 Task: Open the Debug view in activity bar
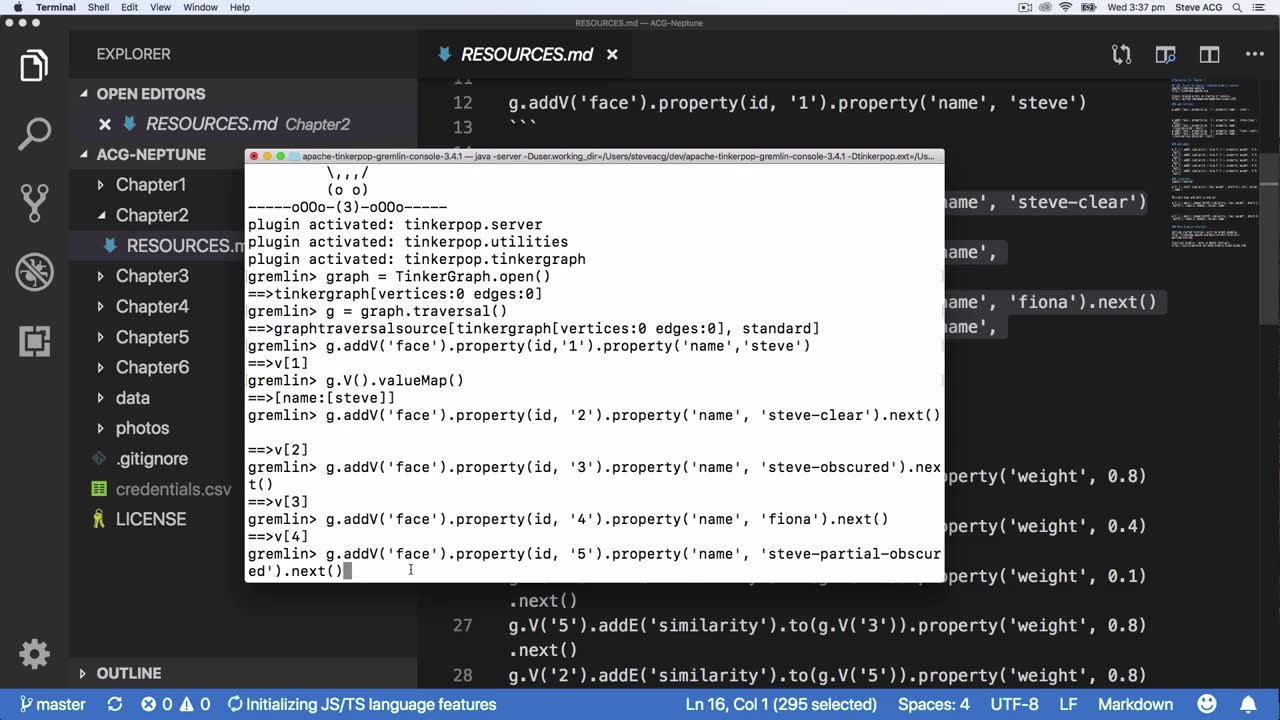[x=34, y=272]
